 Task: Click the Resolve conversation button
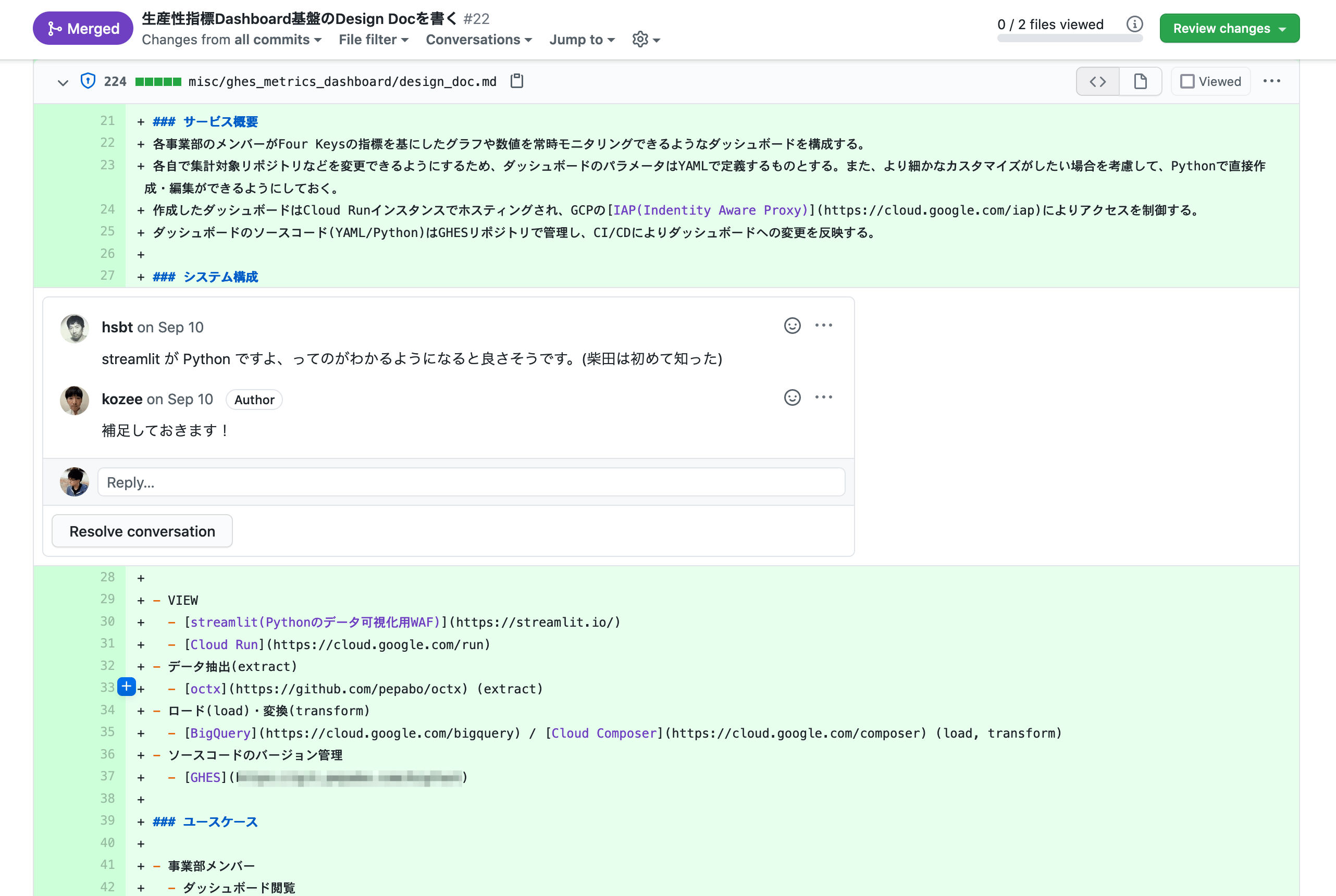(142, 531)
